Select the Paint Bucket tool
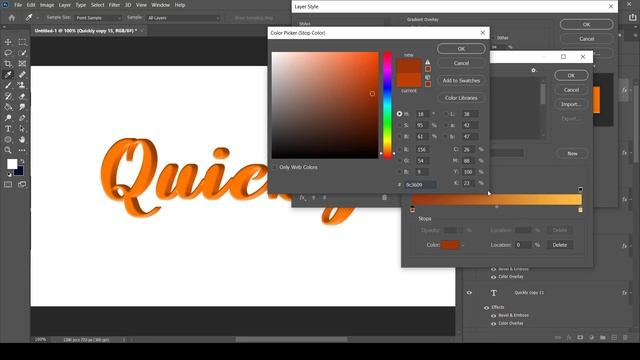The height and width of the screenshot is (360, 640). (8, 107)
